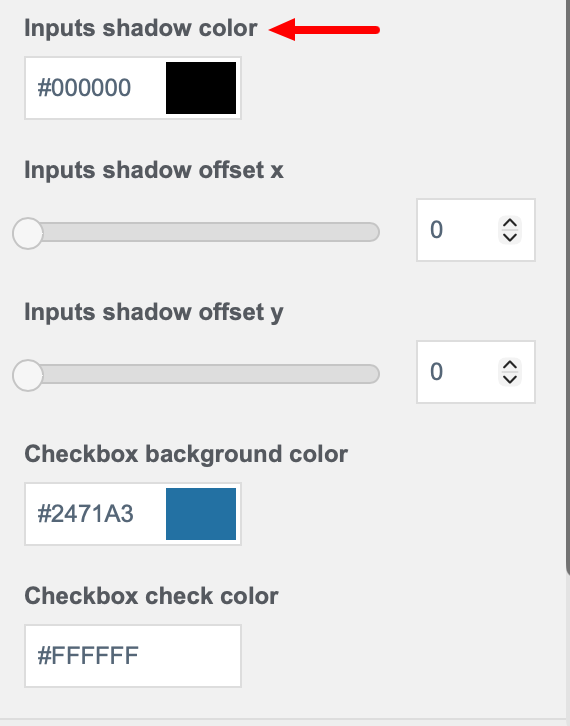Focus the #2471A3 hex color field

[95, 514]
